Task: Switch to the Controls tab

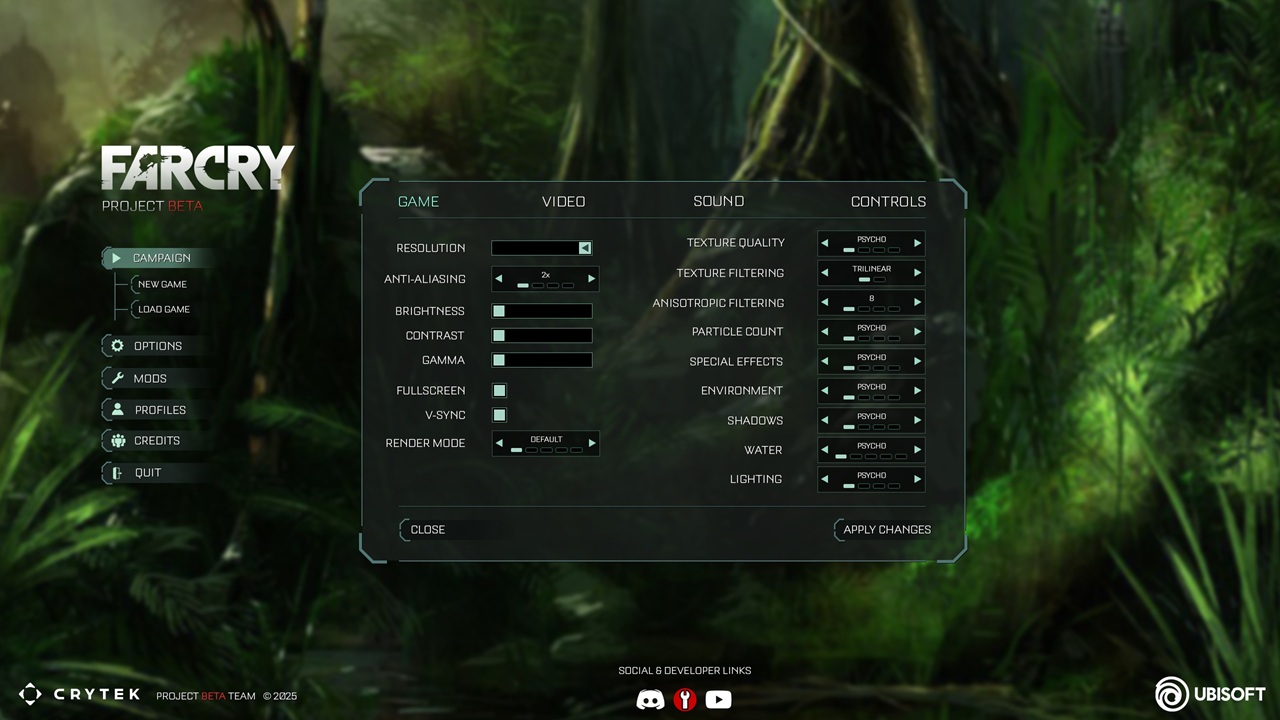Action: 888,201
